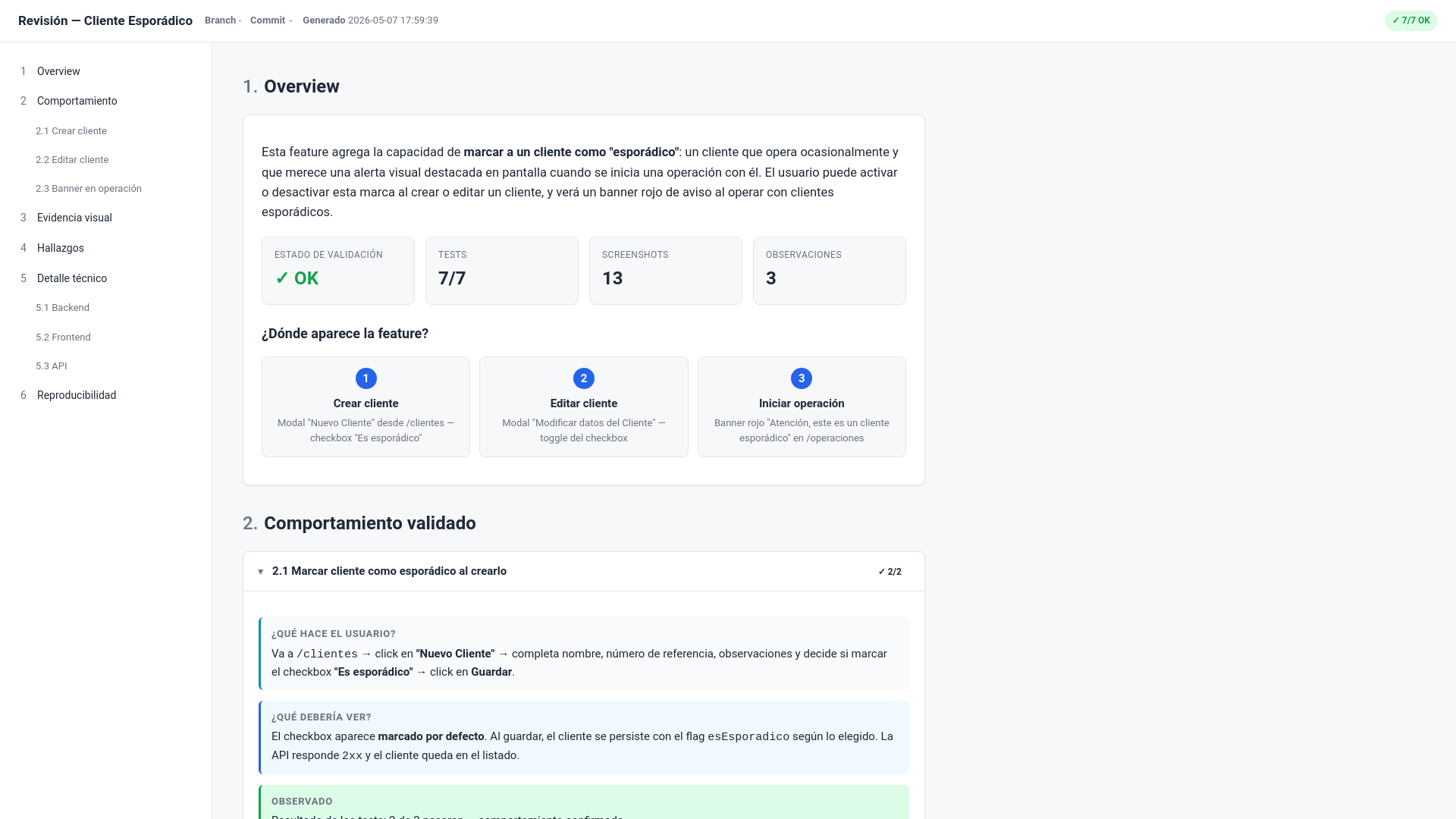This screenshot has width=1456, height=819.
Task: Click the 7/7 OK status badge
Action: pos(1410,20)
